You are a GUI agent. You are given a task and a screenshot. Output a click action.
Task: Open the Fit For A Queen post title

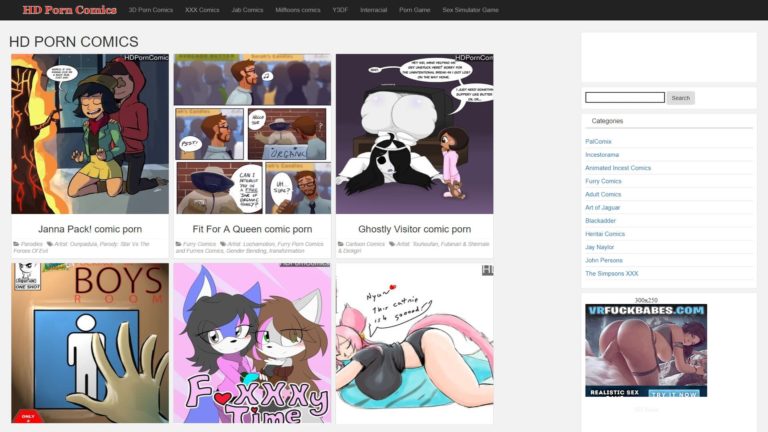pos(252,229)
